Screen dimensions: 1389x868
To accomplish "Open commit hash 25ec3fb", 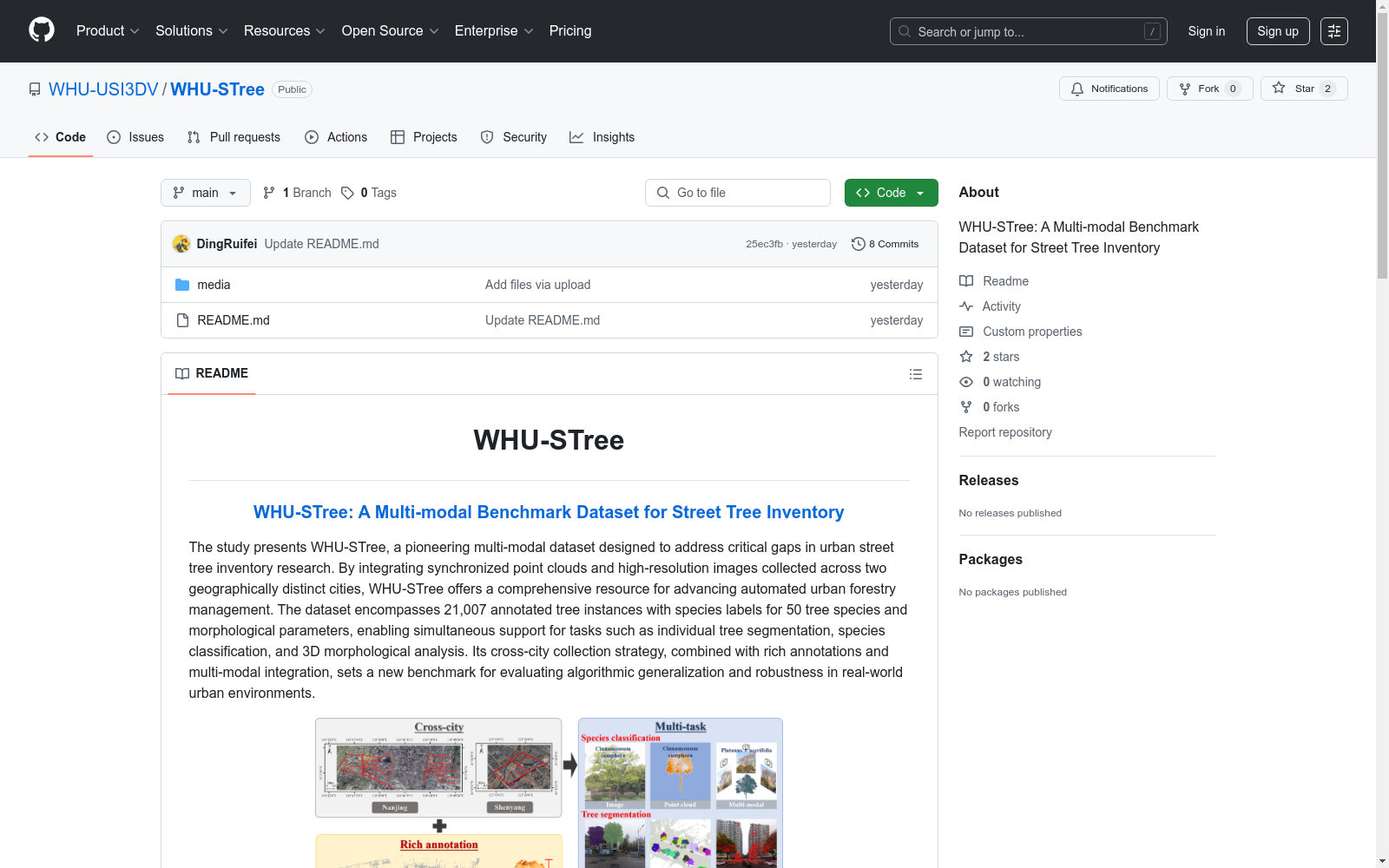I will click(x=764, y=244).
